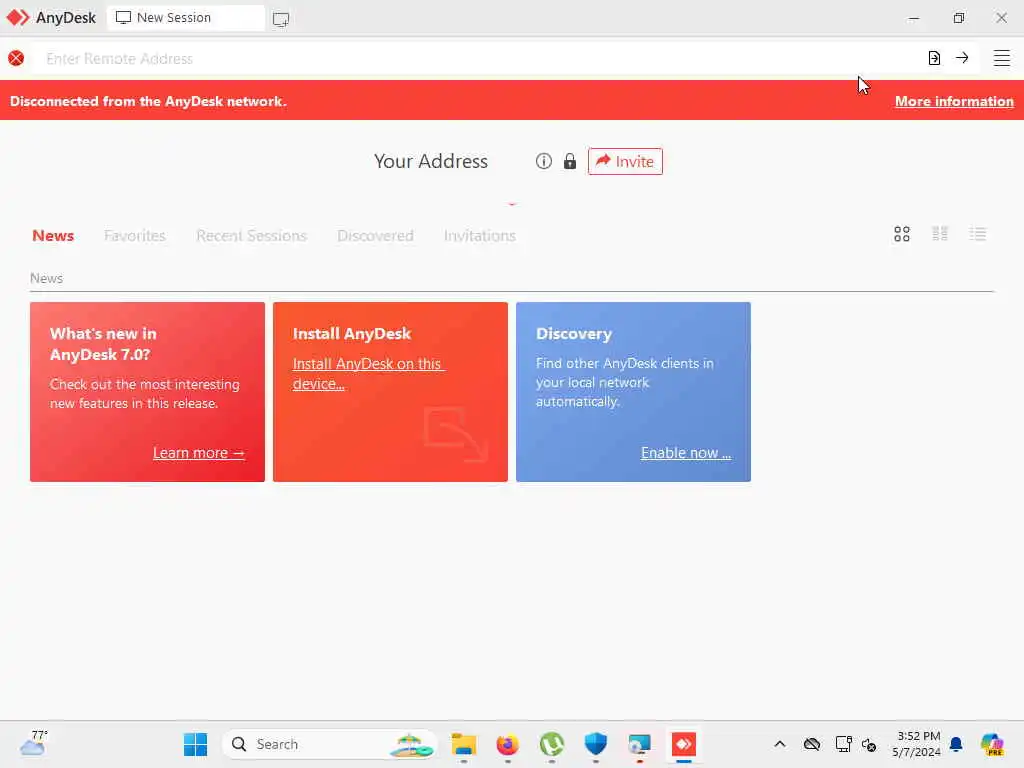Click the Discovery card title
Viewport: 1024px width, 768px height.
pos(574,334)
